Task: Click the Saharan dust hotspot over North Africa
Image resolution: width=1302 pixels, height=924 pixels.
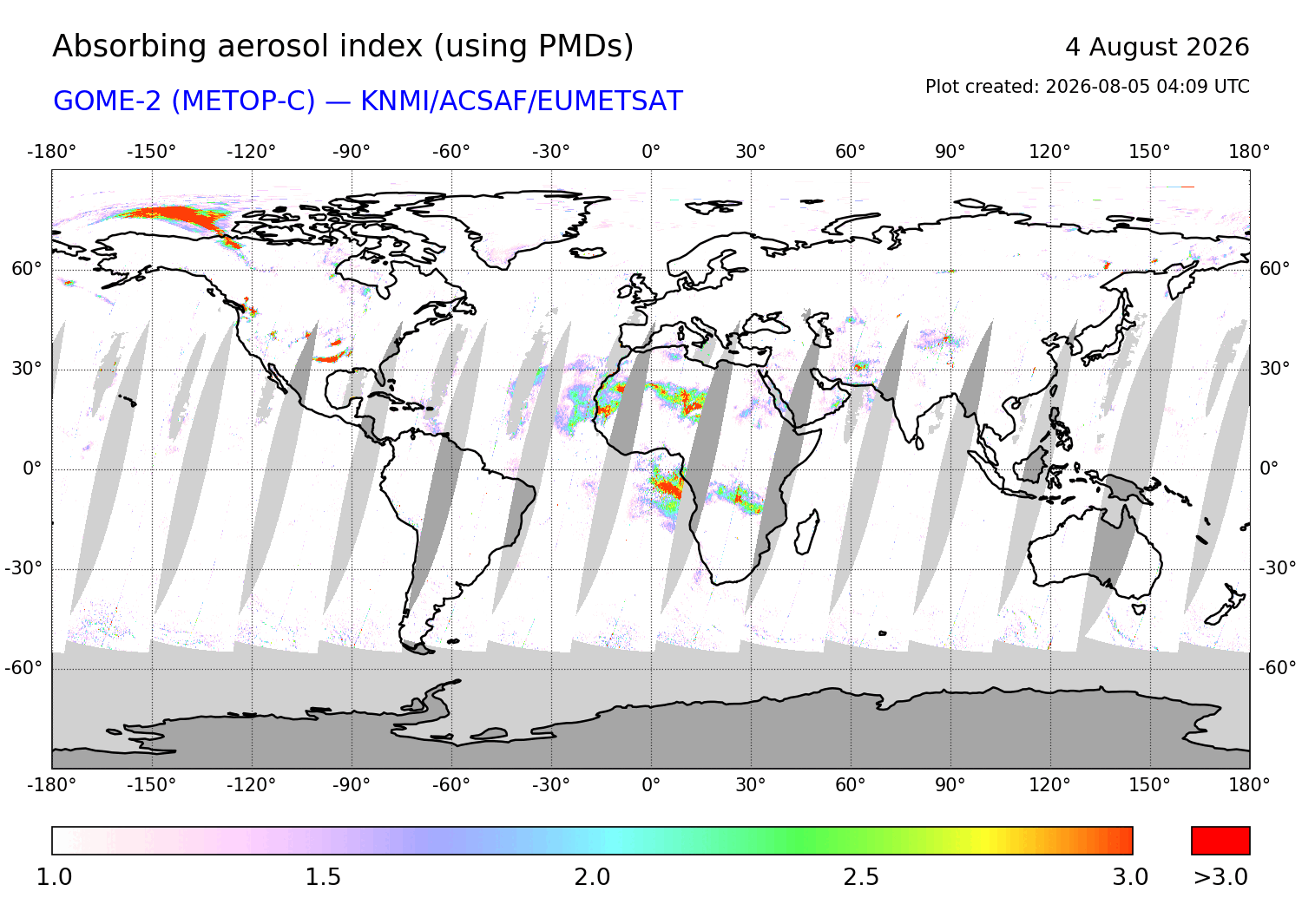Action: [681, 399]
